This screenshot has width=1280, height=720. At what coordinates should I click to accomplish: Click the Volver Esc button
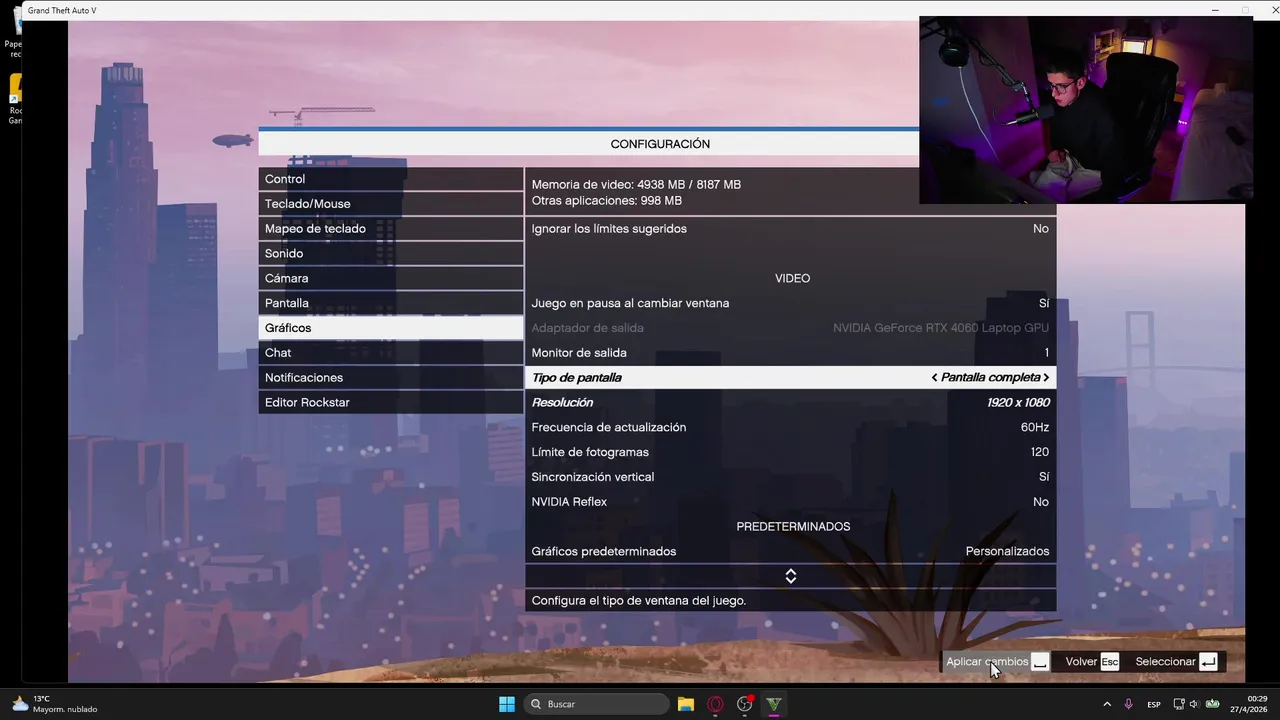(x=1092, y=662)
